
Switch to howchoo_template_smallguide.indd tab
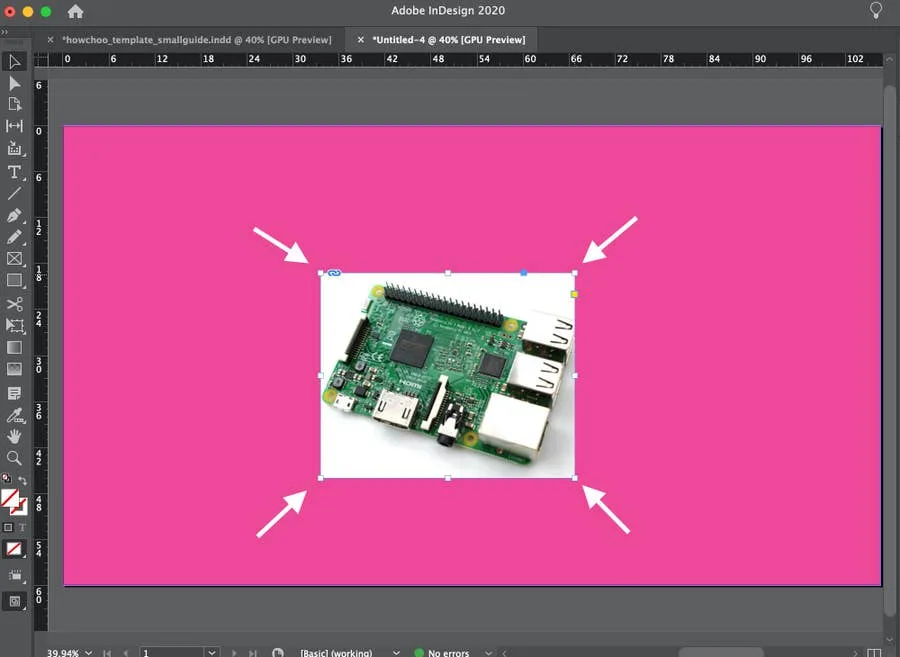click(x=196, y=39)
